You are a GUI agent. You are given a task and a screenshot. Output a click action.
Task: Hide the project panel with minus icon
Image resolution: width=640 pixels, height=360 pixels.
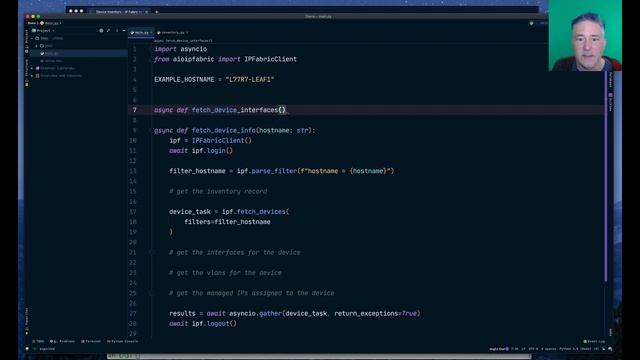coord(124,31)
